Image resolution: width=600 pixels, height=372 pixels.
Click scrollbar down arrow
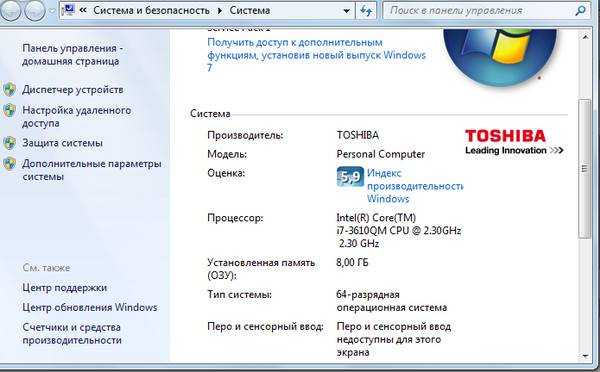click(585, 356)
